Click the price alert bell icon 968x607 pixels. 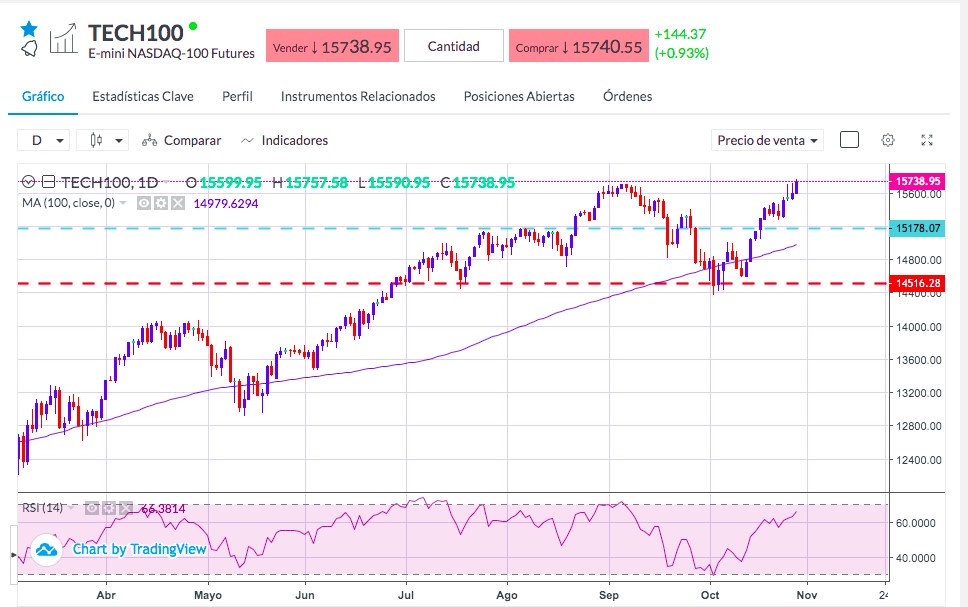click(x=29, y=48)
